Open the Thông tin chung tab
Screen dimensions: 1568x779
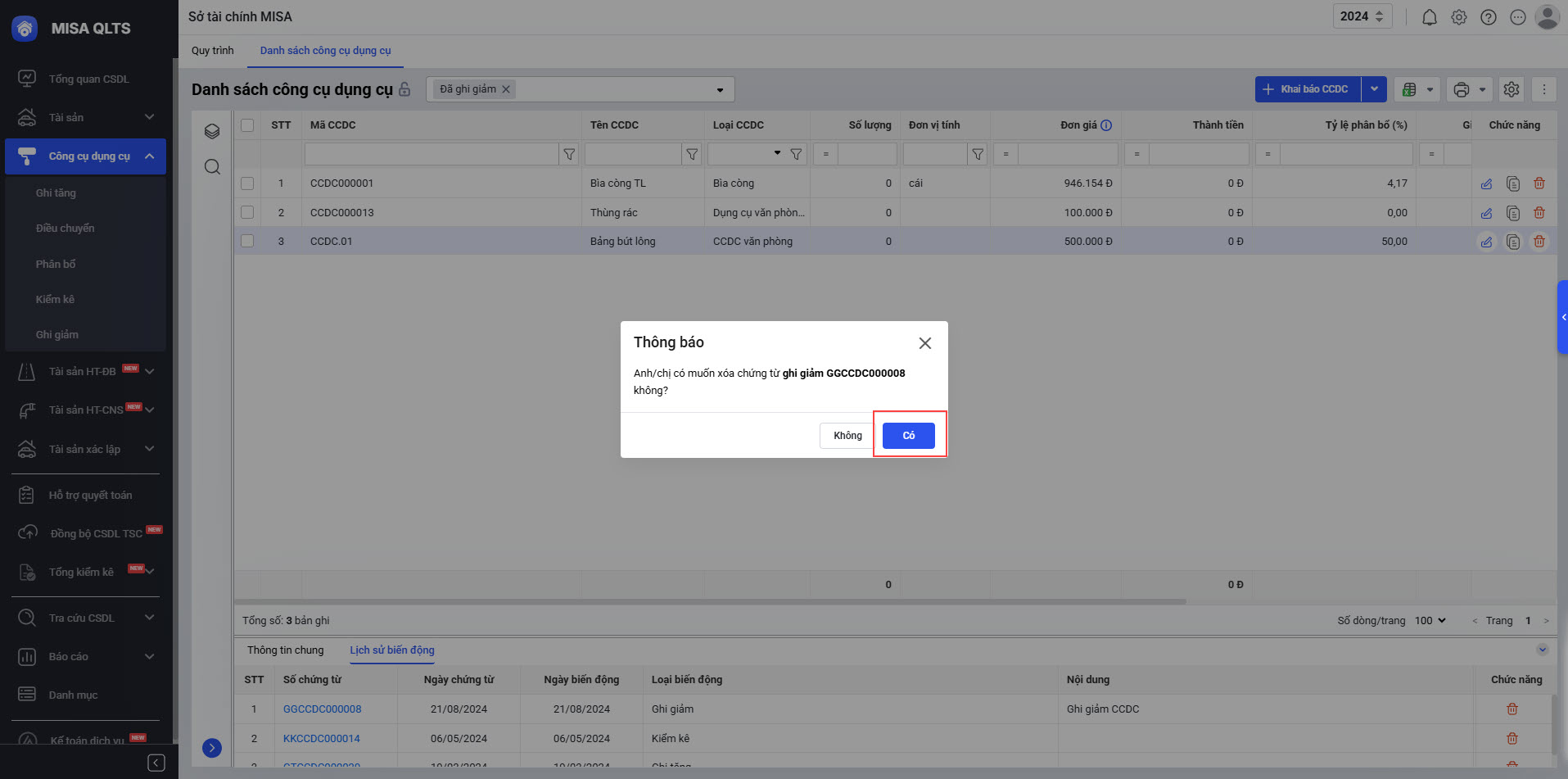285,650
